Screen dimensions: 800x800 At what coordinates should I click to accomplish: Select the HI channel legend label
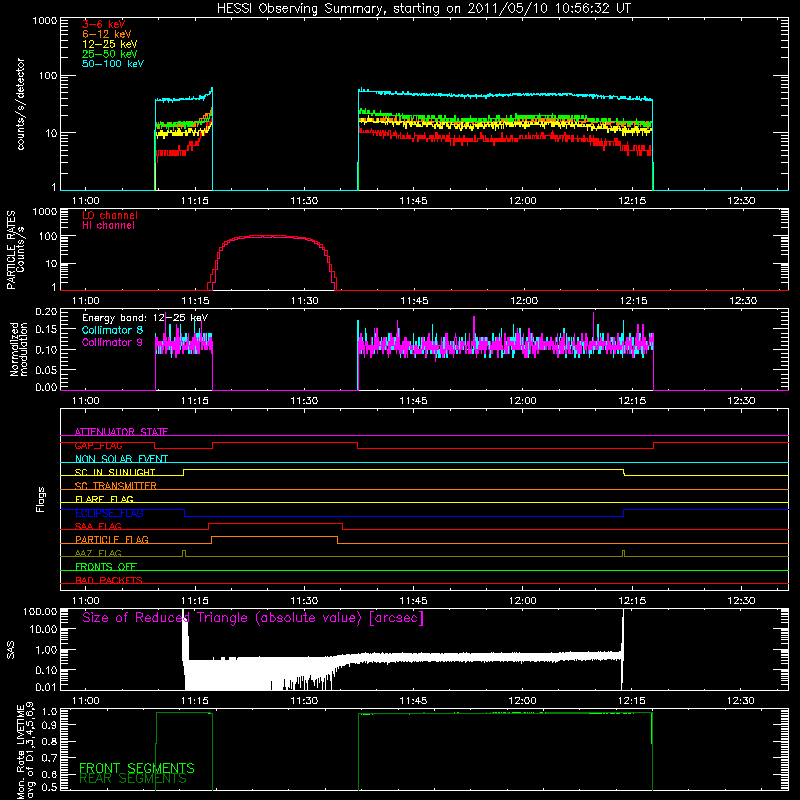point(108,225)
